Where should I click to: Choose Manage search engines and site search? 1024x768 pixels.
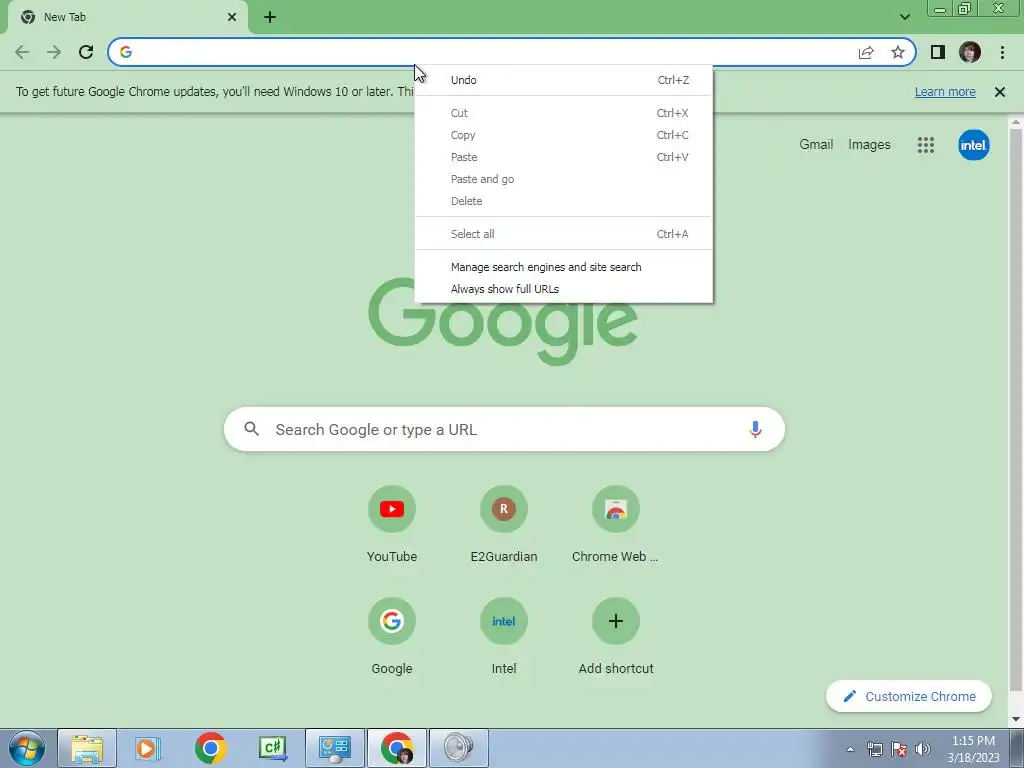[564, 266]
